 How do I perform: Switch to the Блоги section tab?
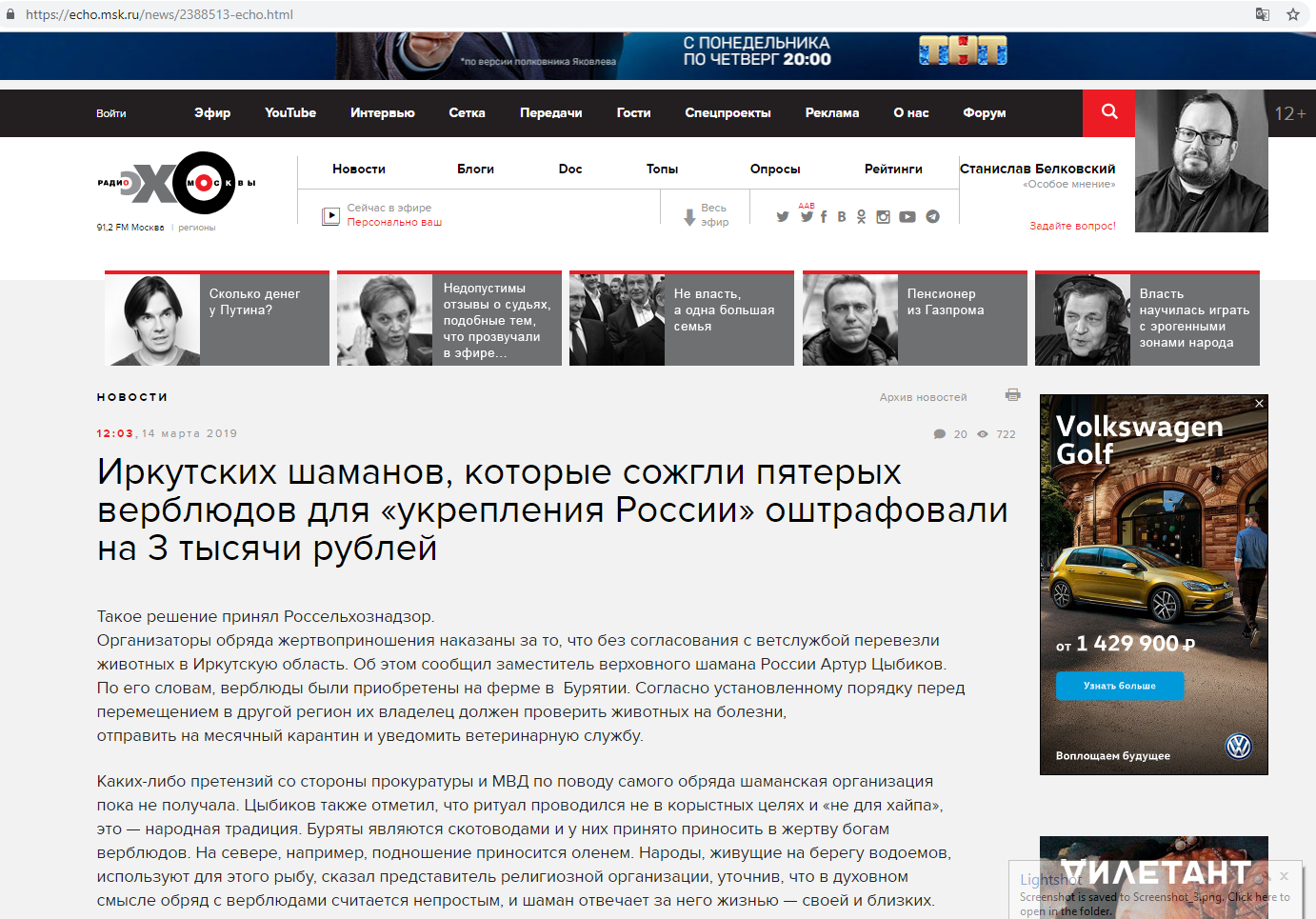[x=475, y=169]
